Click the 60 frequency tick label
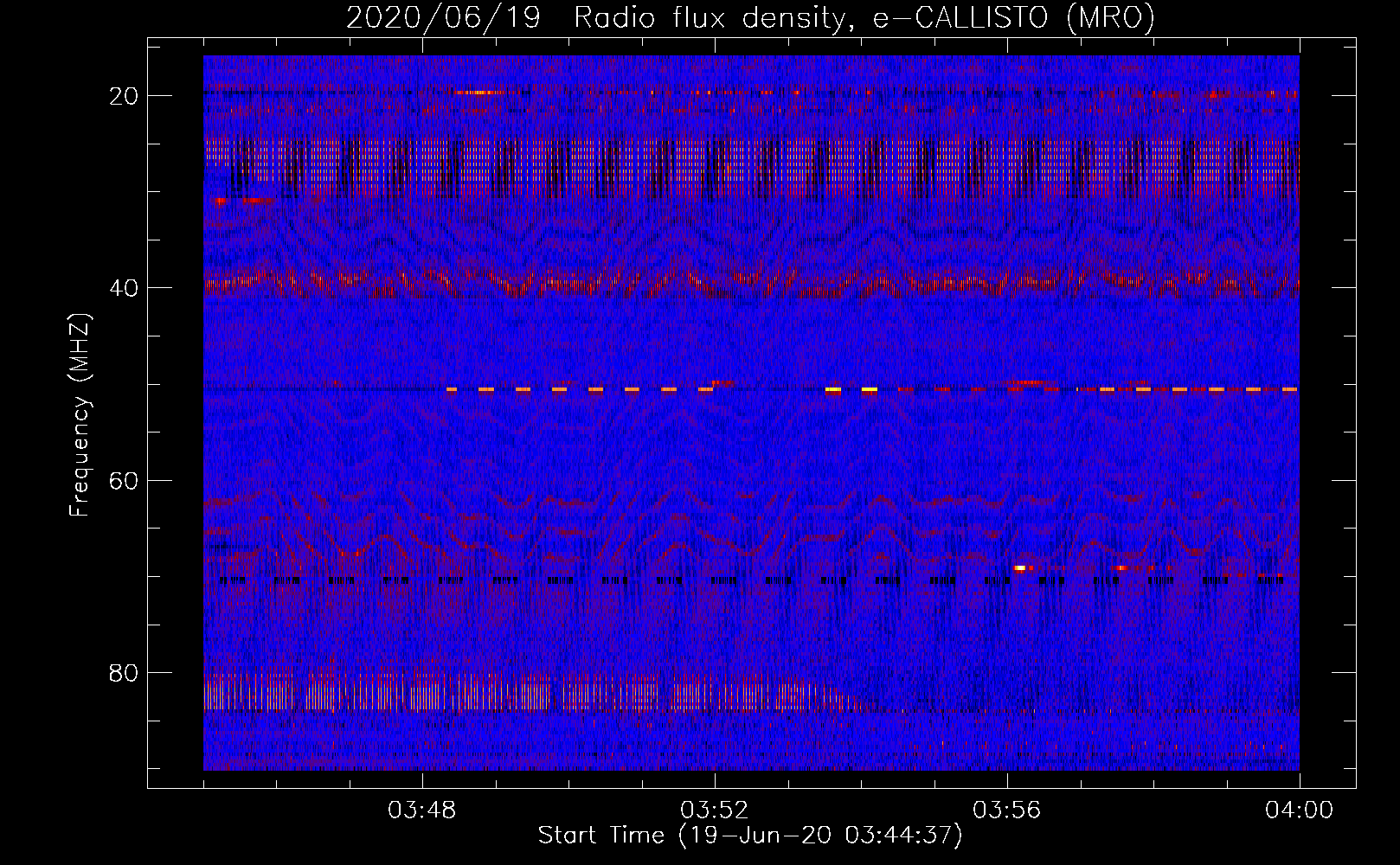This screenshot has height=865, width=1400. (125, 480)
